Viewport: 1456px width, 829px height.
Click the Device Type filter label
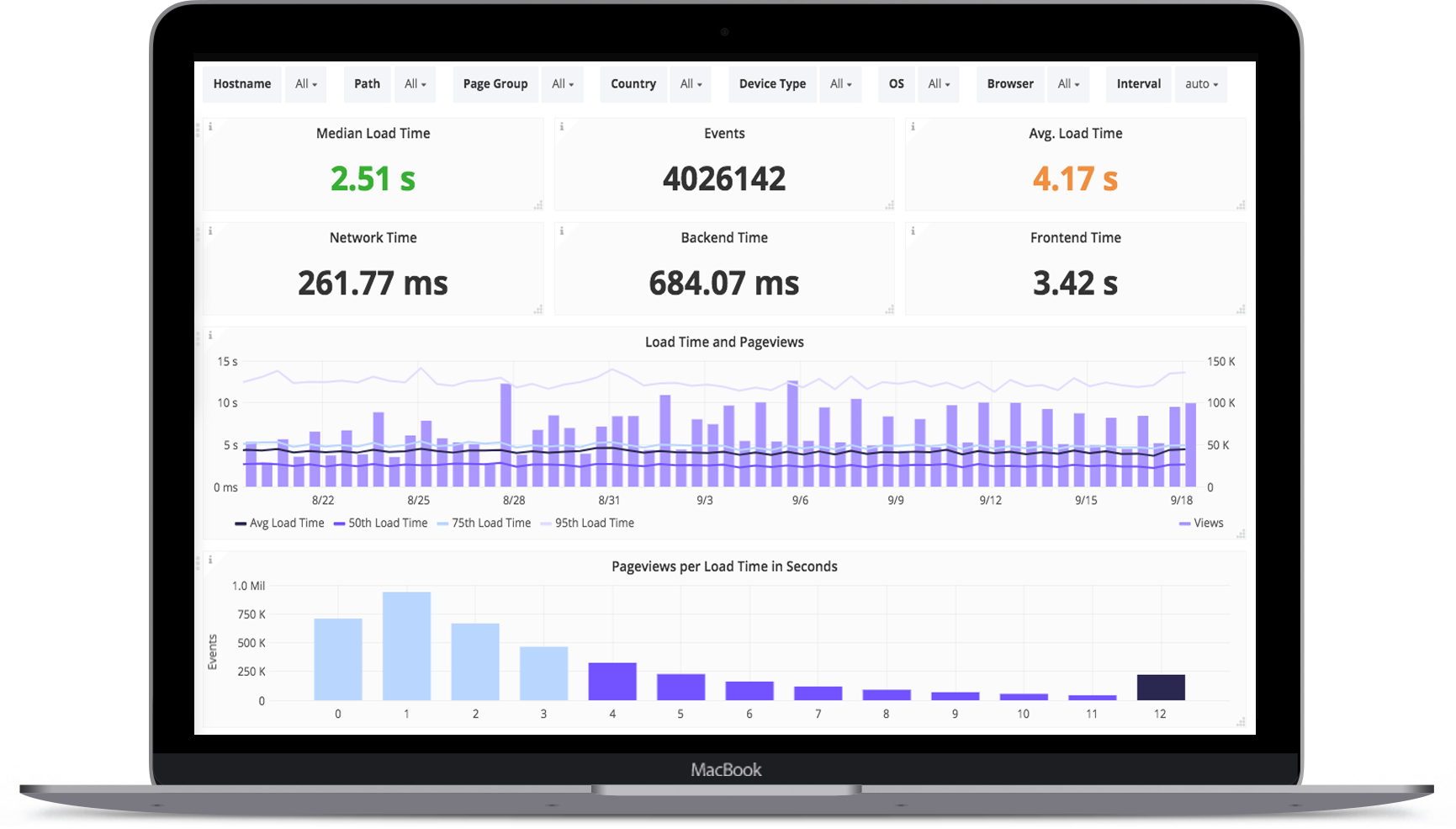[772, 84]
